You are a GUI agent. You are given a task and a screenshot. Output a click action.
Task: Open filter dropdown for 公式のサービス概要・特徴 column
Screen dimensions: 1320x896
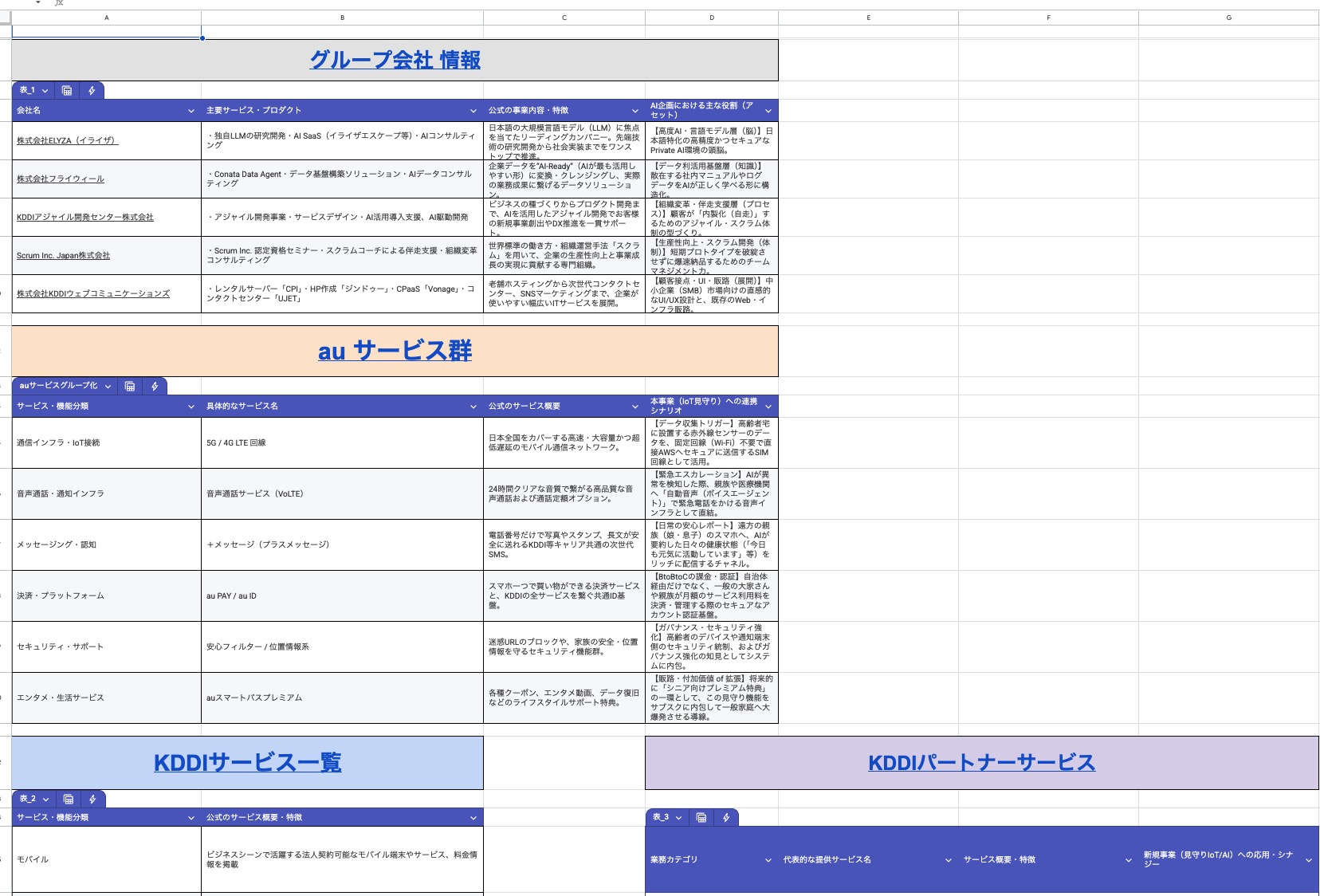473,818
